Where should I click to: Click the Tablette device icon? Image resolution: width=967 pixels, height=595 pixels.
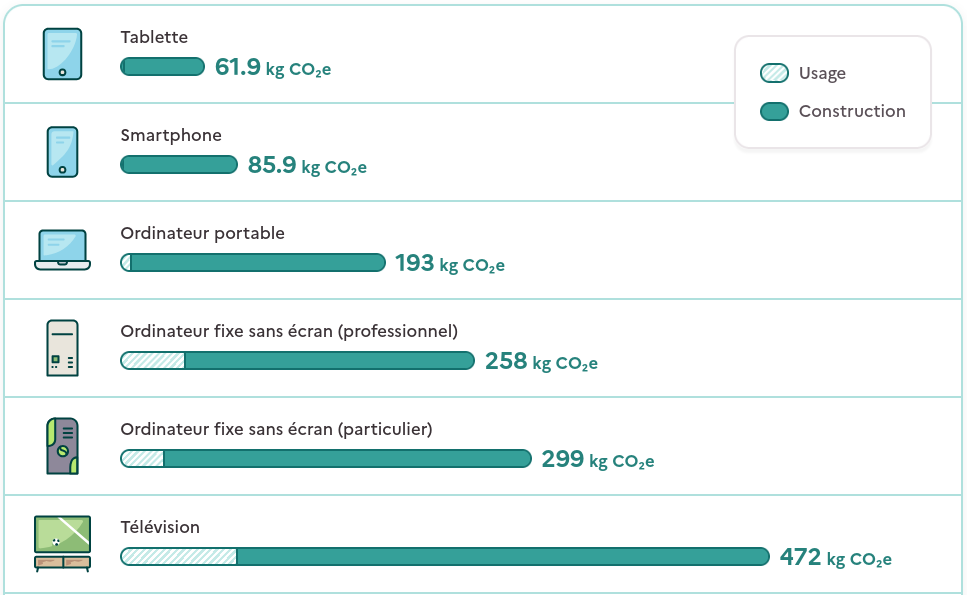coord(62,53)
